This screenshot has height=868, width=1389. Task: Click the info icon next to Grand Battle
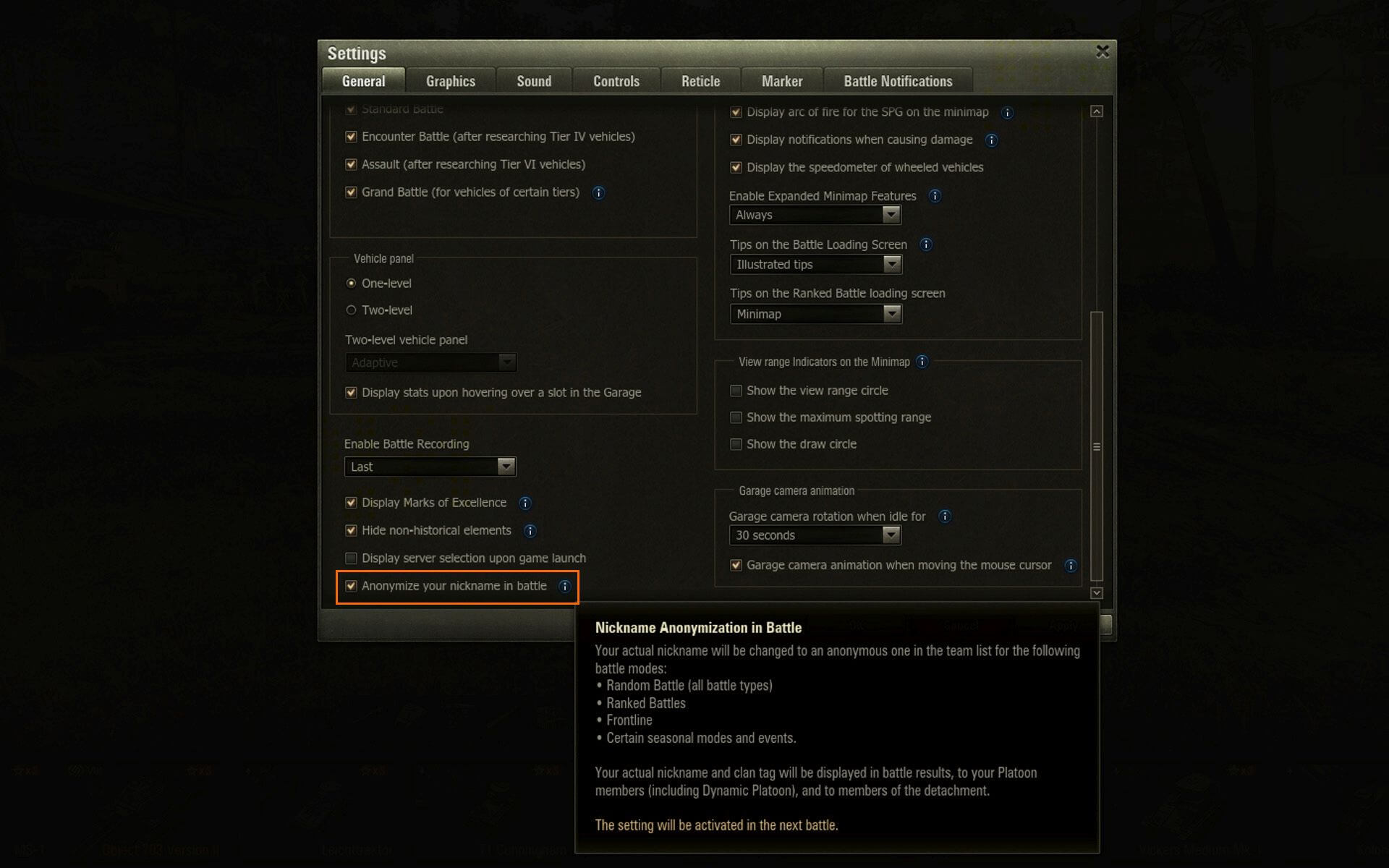tap(598, 192)
